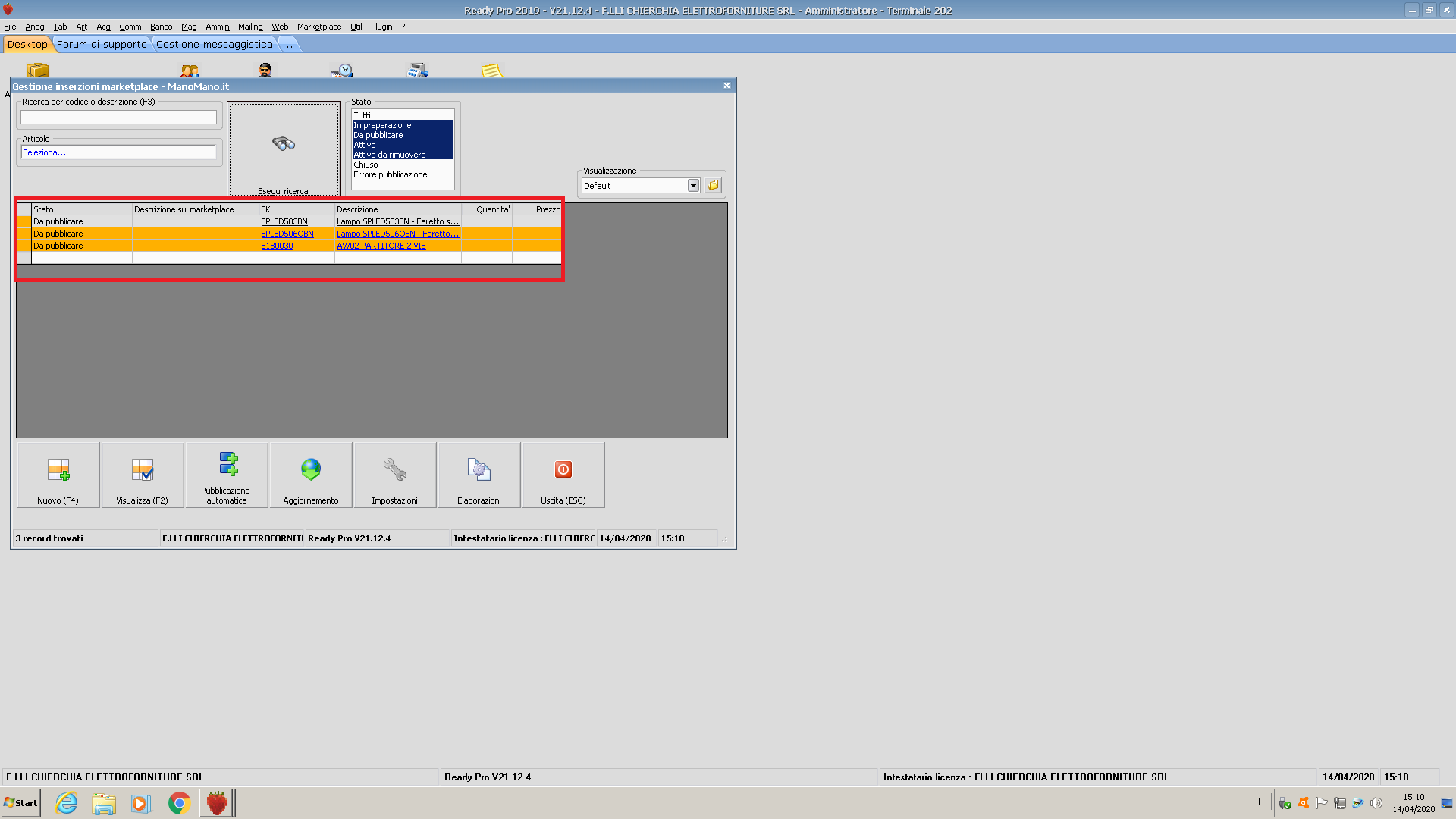Screen dimensions: 1456x822
Task: Click the B180030 SKU link
Action: [x=277, y=246]
